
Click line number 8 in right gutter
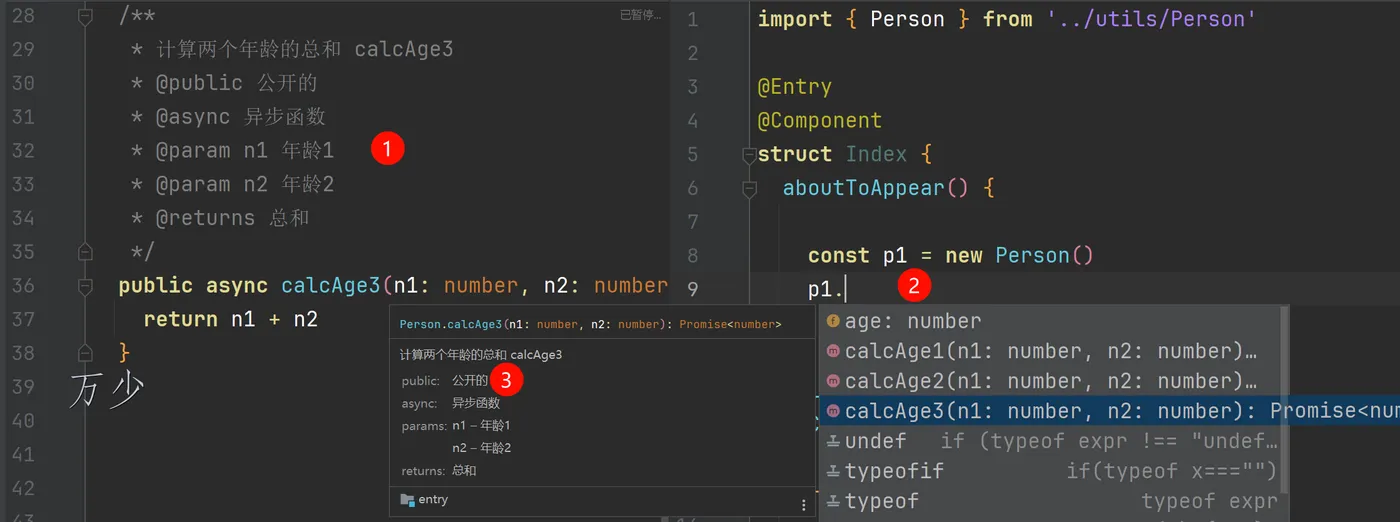[x=693, y=256]
